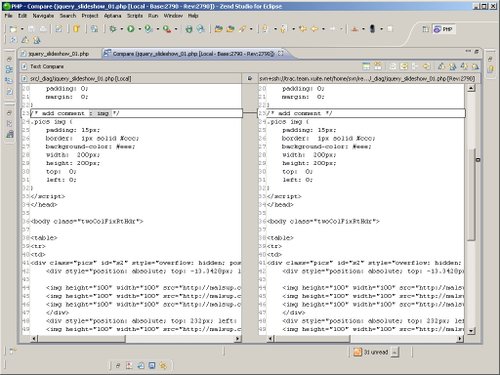
Task: Click the green Run button icon
Action: pyautogui.click(x=131, y=29)
